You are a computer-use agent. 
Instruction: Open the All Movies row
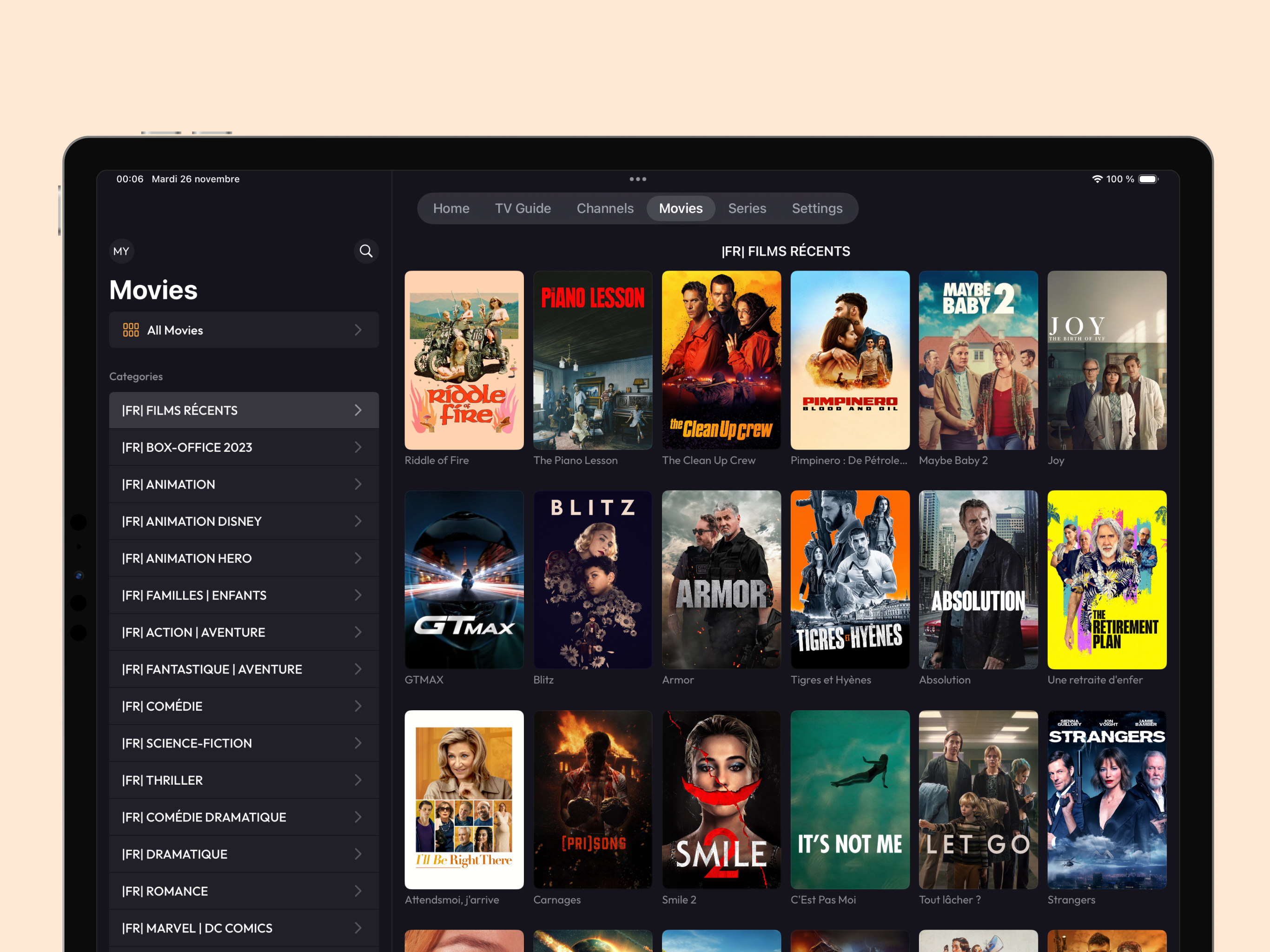244,330
